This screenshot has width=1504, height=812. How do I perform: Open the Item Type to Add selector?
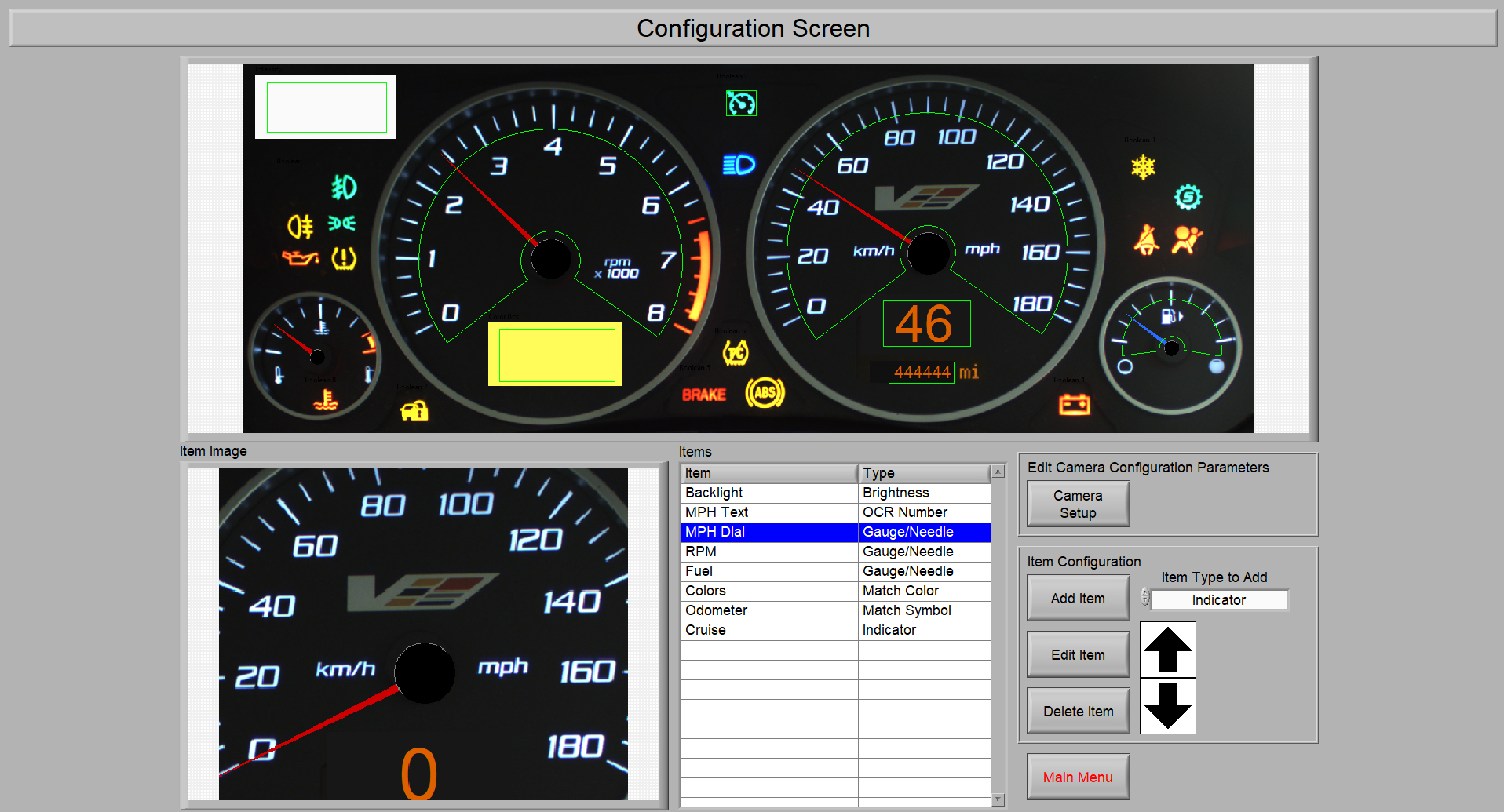(1218, 599)
